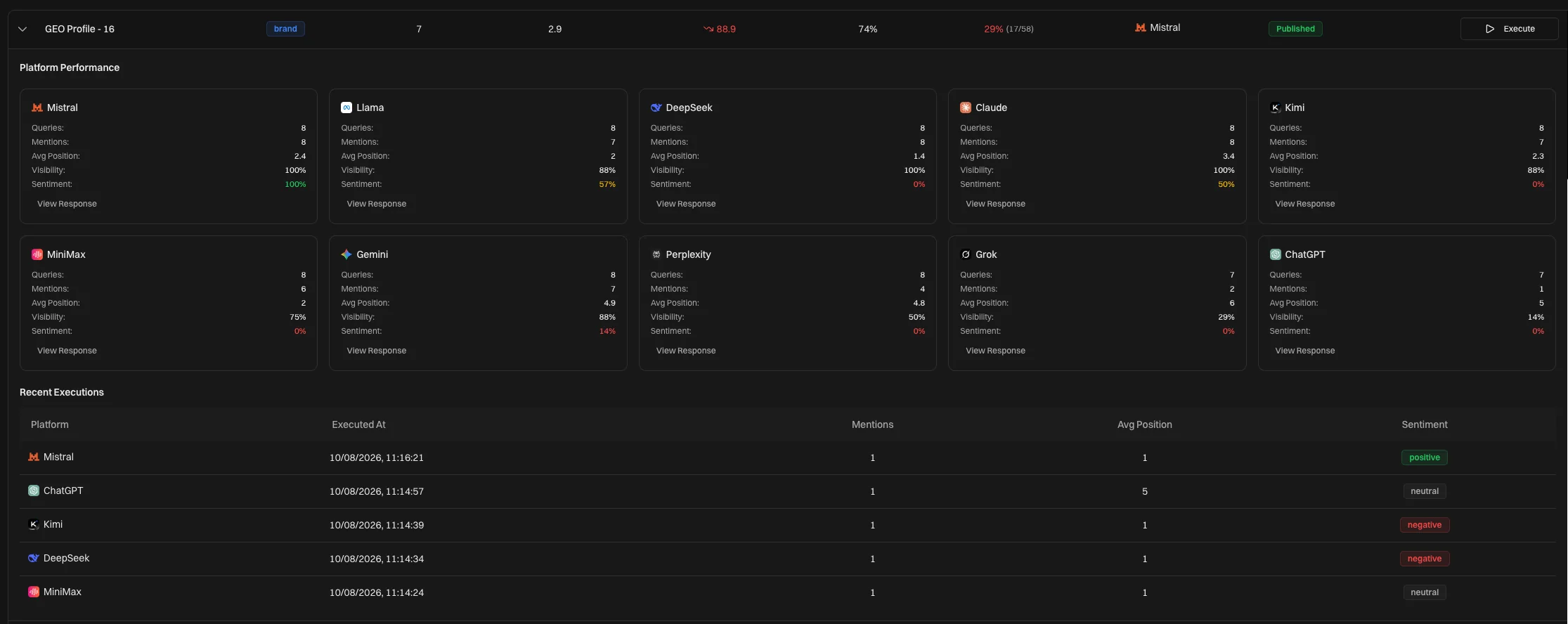Click the neutral sentiment badge for MiniMax
The image size is (1568, 624).
click(1425, 592)
